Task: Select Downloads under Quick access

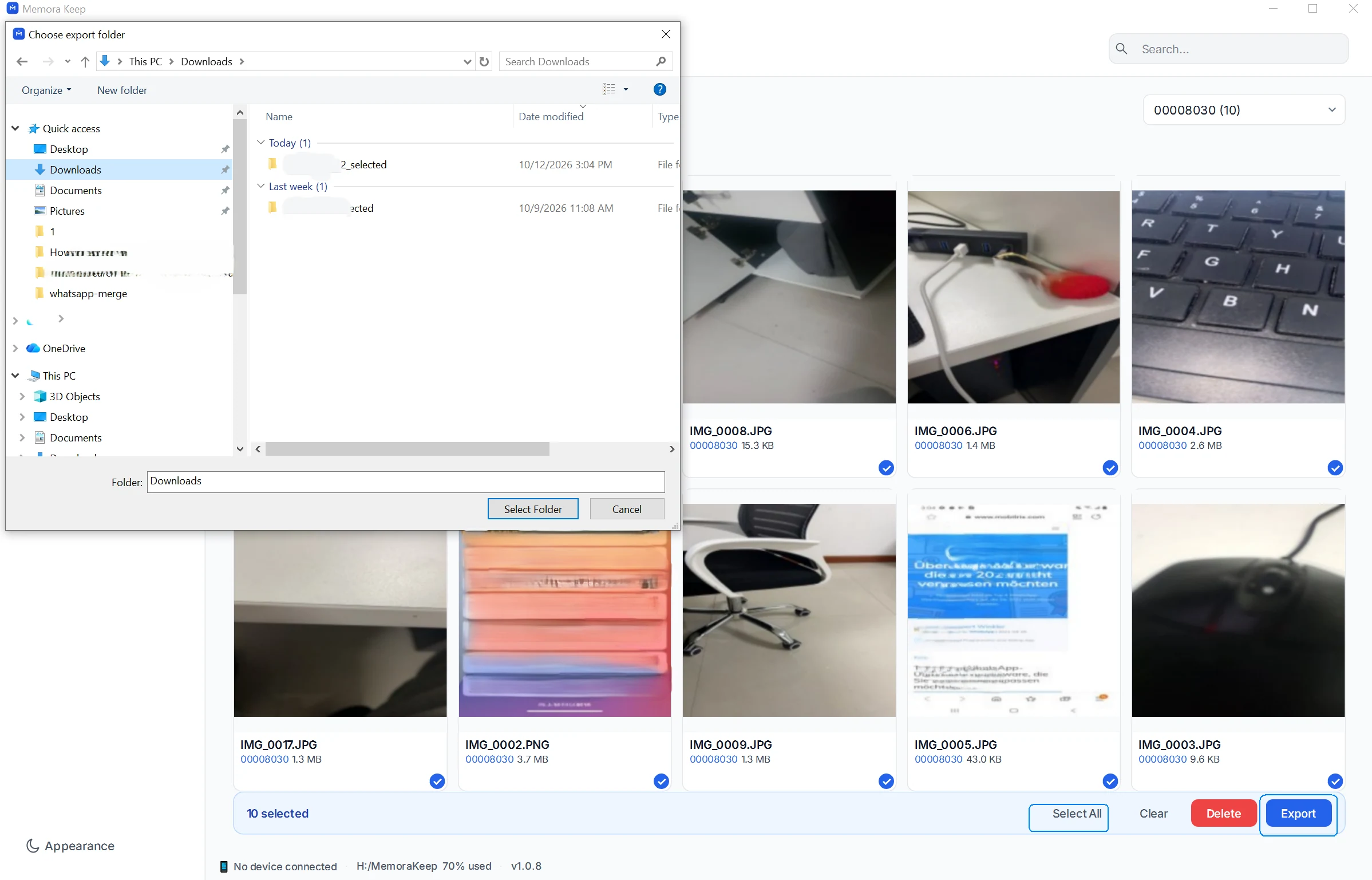Action: 120,169
